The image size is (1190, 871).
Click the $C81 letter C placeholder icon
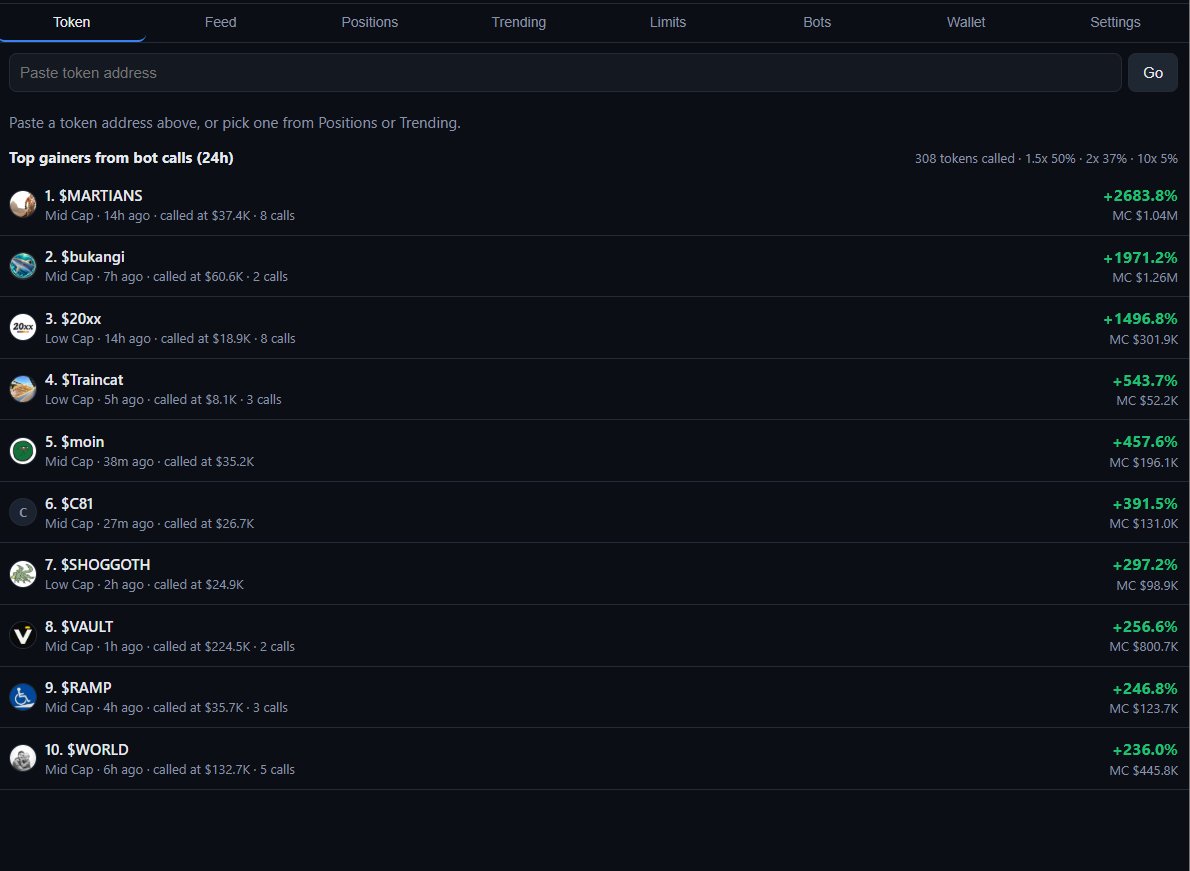click(x=23, y=513)
